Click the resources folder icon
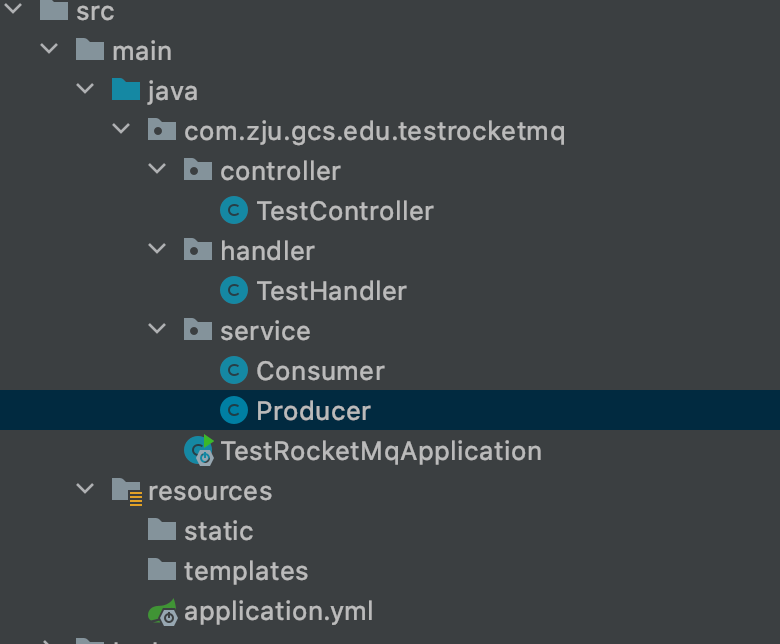The width and height of the screenshot is (780, 644). [x=126, y=491]
